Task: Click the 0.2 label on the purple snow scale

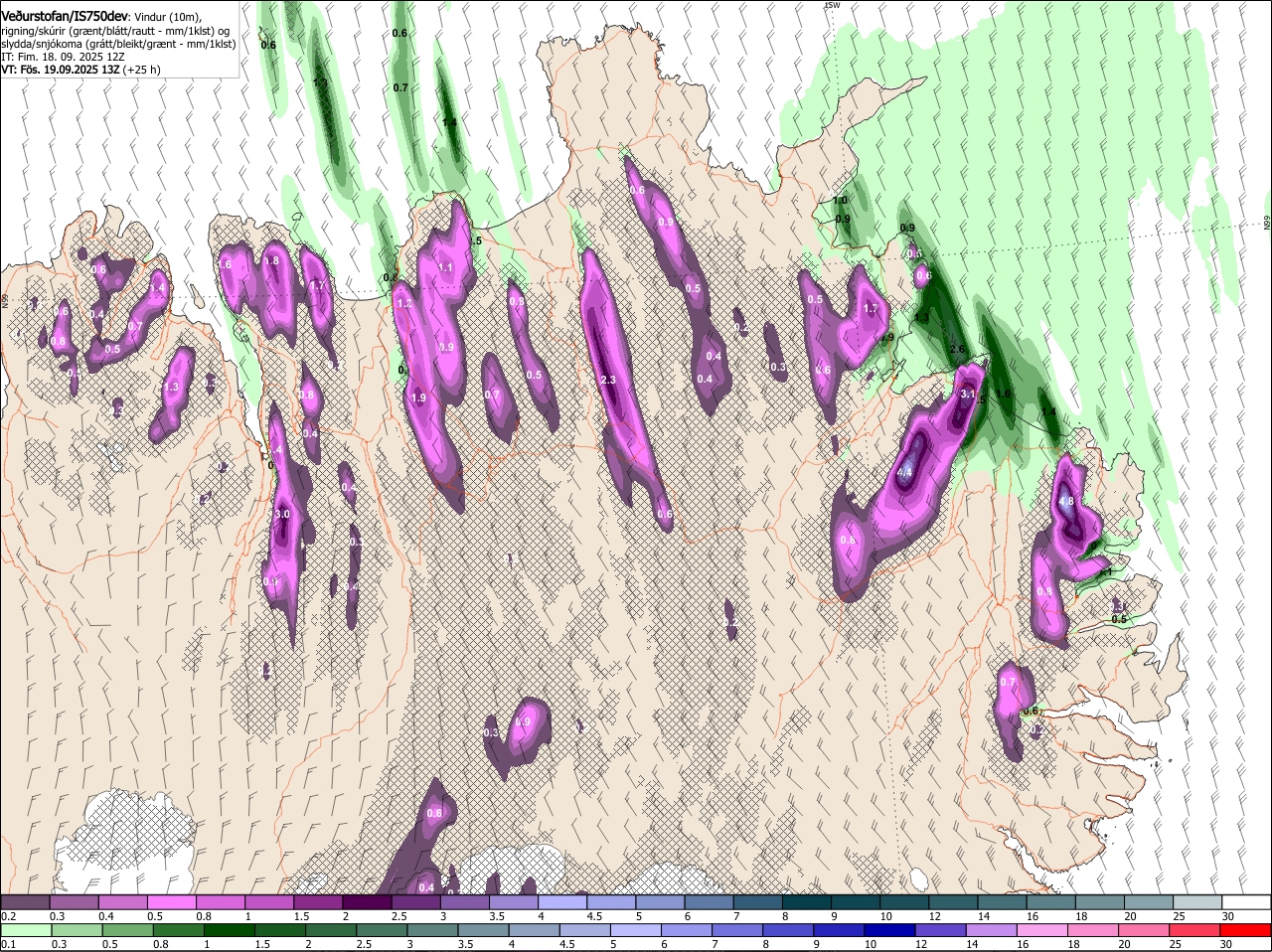Action: [8, 915]
